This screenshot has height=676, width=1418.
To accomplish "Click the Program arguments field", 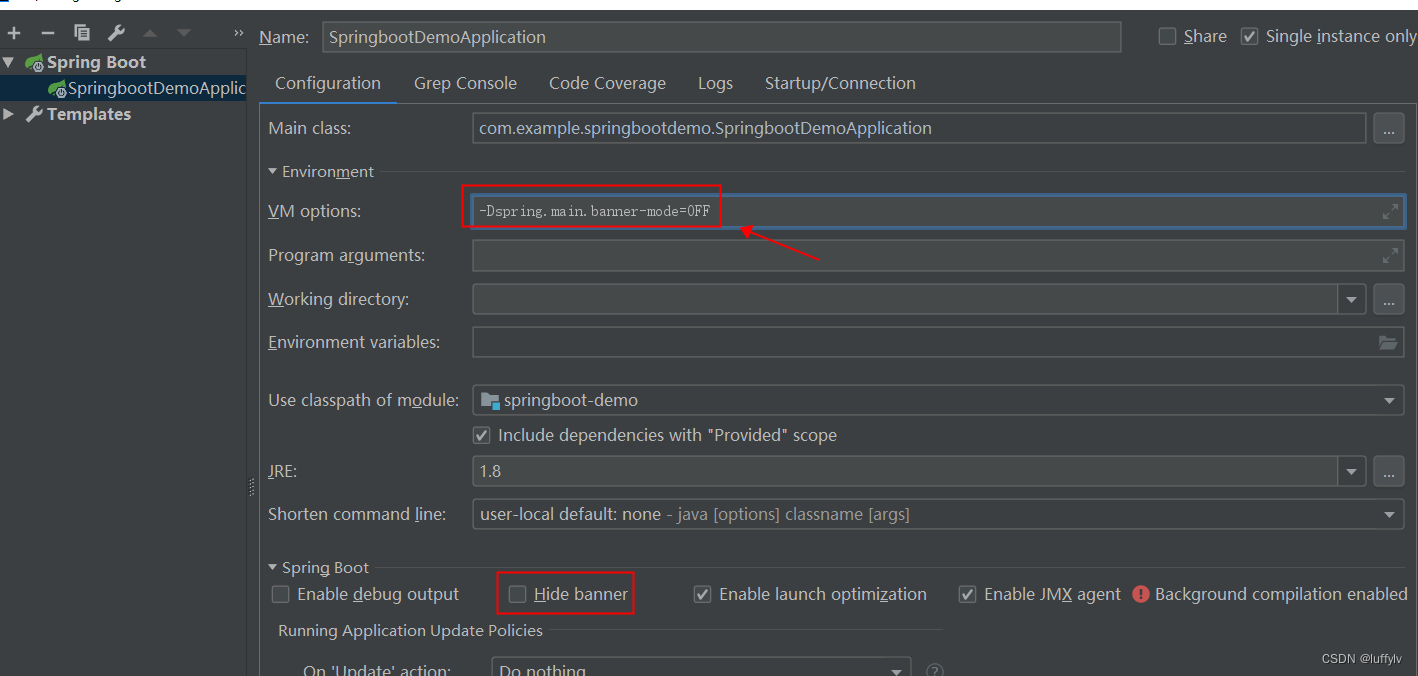I will [x=938, y=256].
